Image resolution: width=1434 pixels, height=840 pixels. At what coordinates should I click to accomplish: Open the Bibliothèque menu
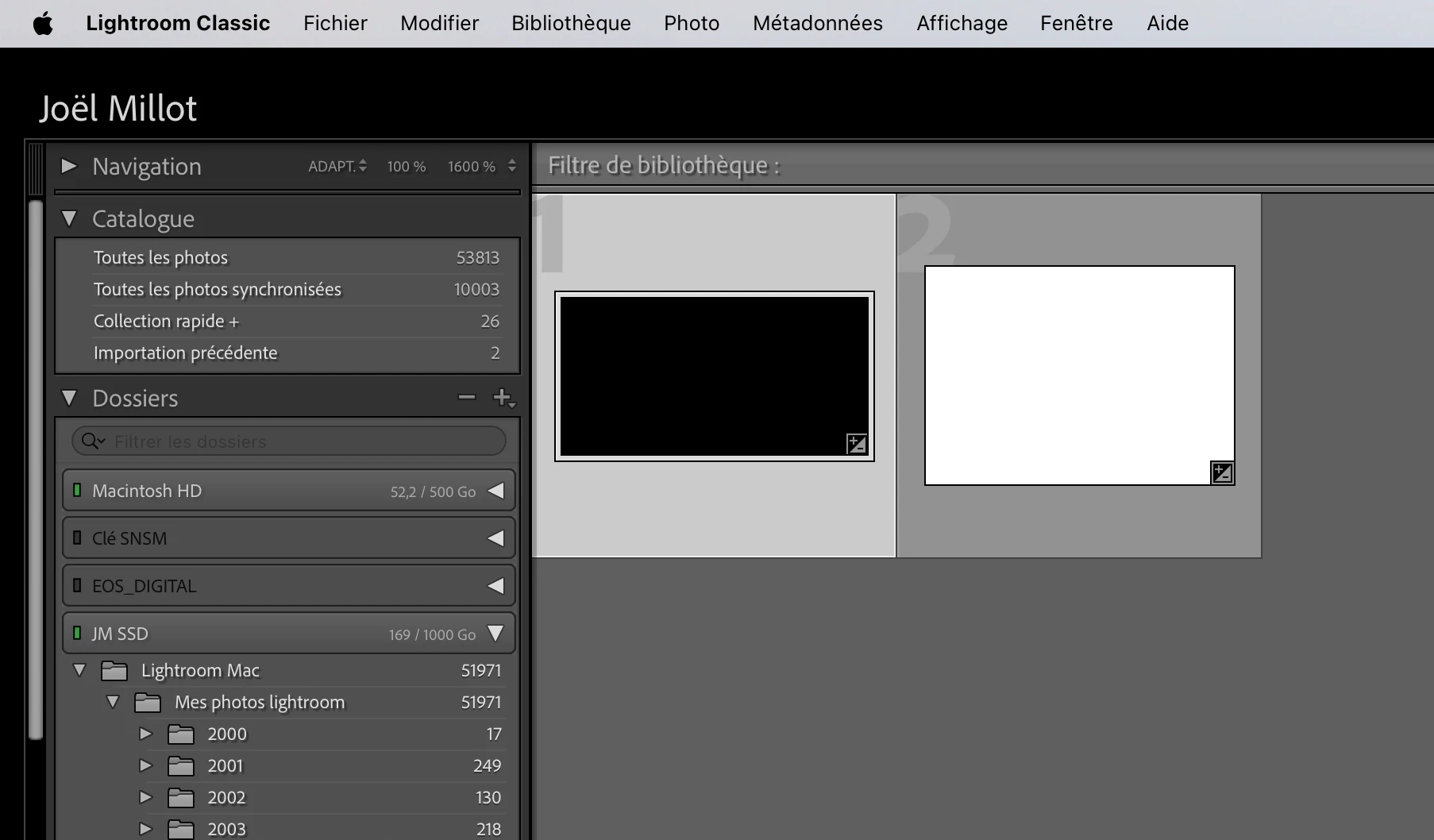coord(571,24)
